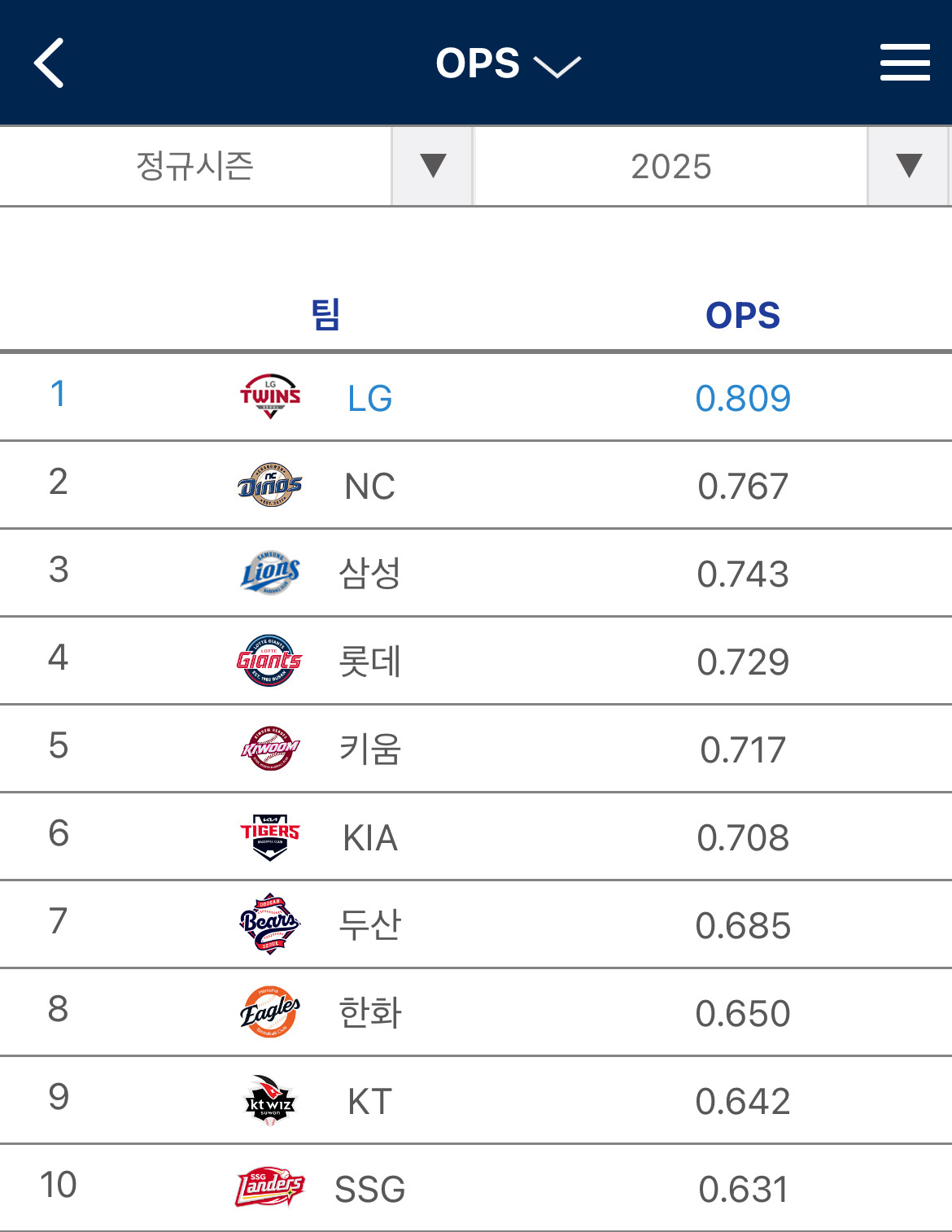Screen dimensions: 952x1232
Task: Open the 2025 year dropdown
Action: [x=711, y=166]
